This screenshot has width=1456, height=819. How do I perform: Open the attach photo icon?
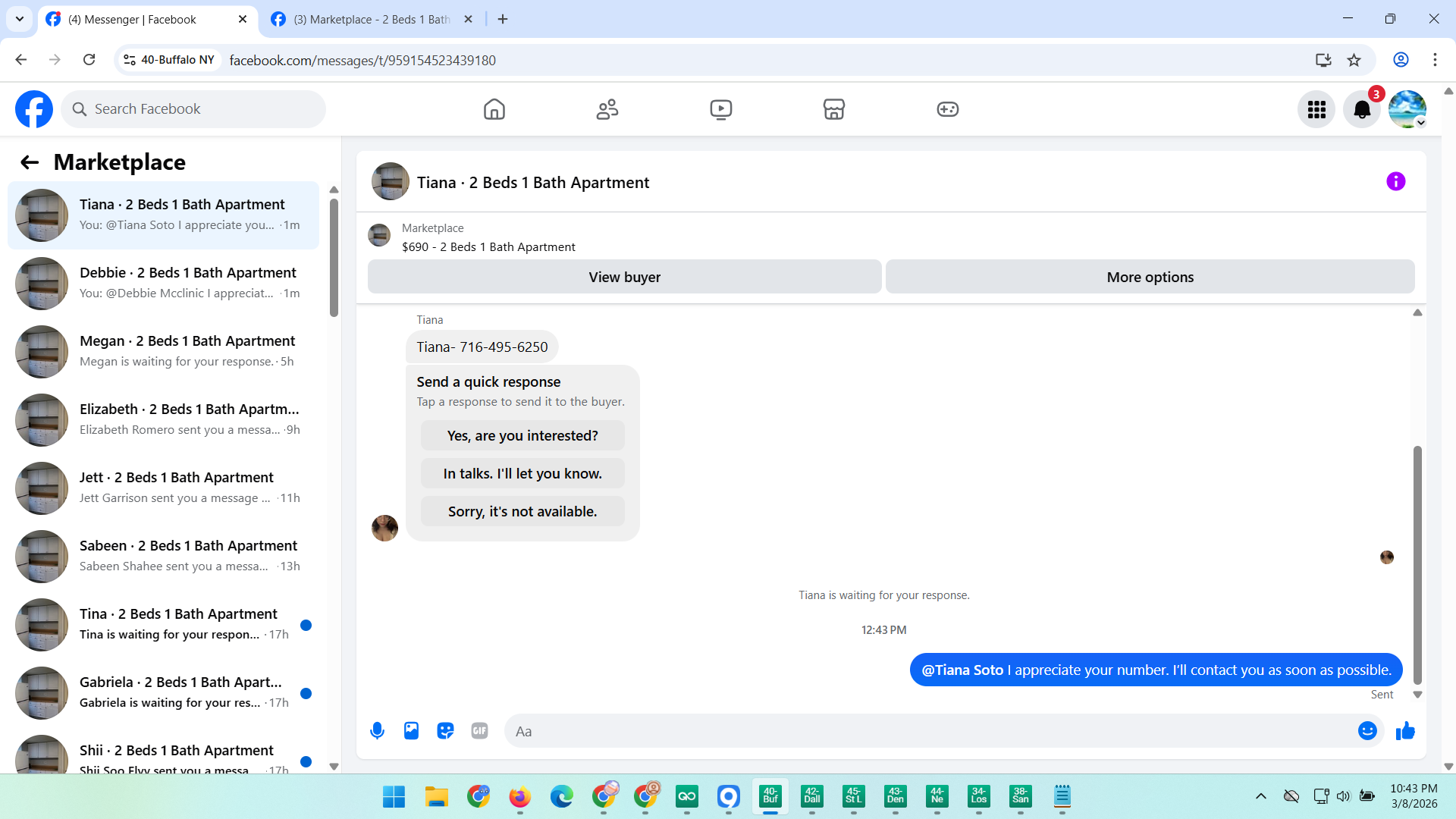[411, 731]
